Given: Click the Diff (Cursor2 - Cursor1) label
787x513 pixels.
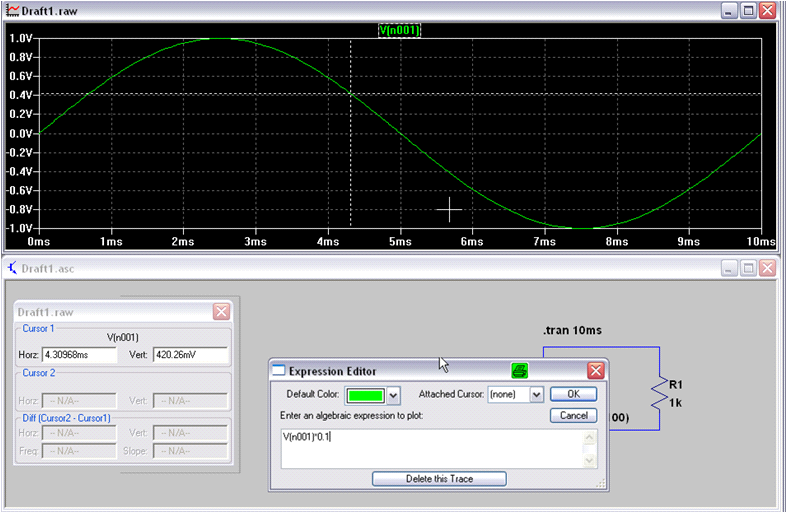Looking at the screenshot, I should tap(66, 418).
